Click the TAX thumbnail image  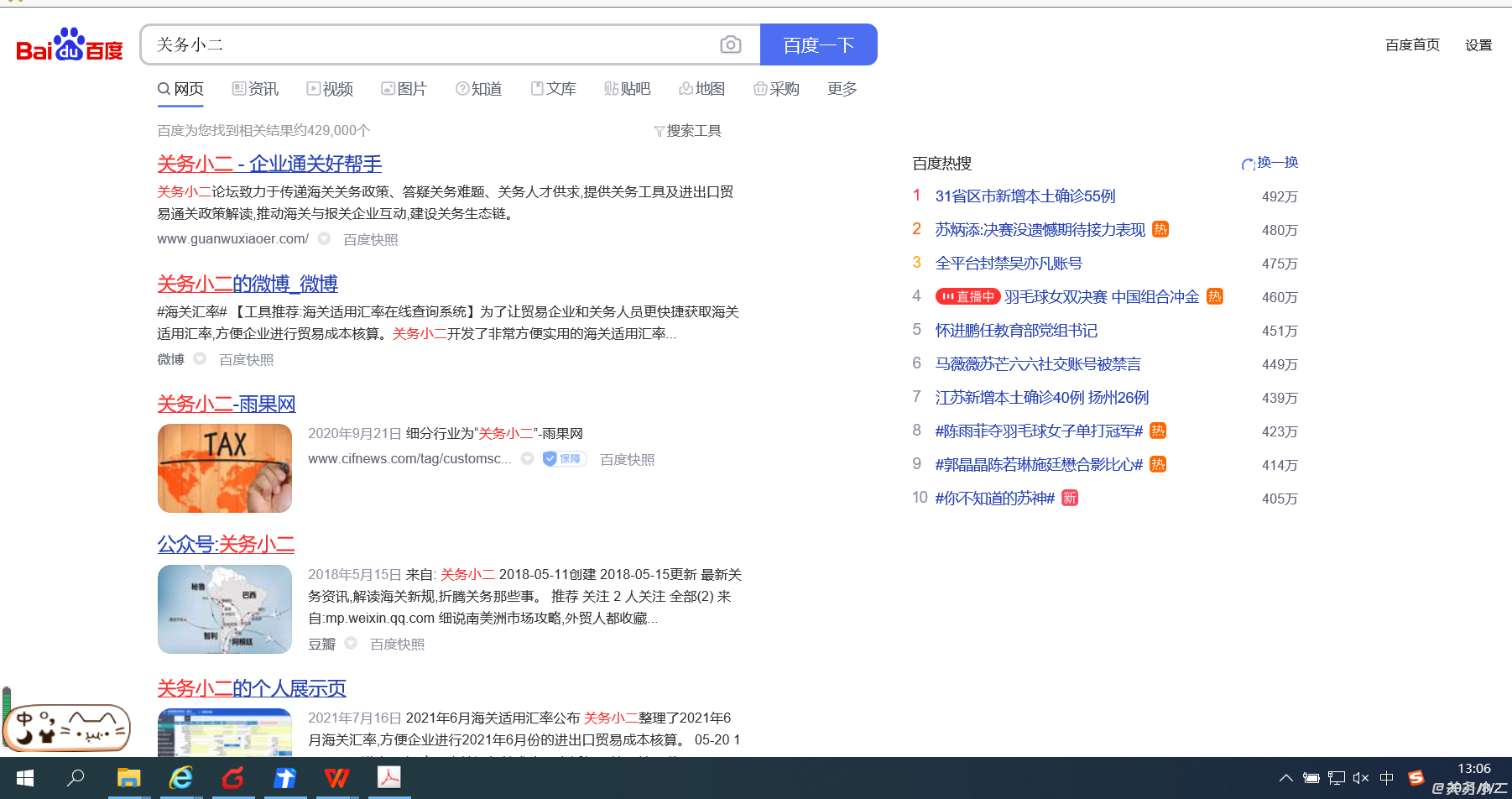click(225, 468)
